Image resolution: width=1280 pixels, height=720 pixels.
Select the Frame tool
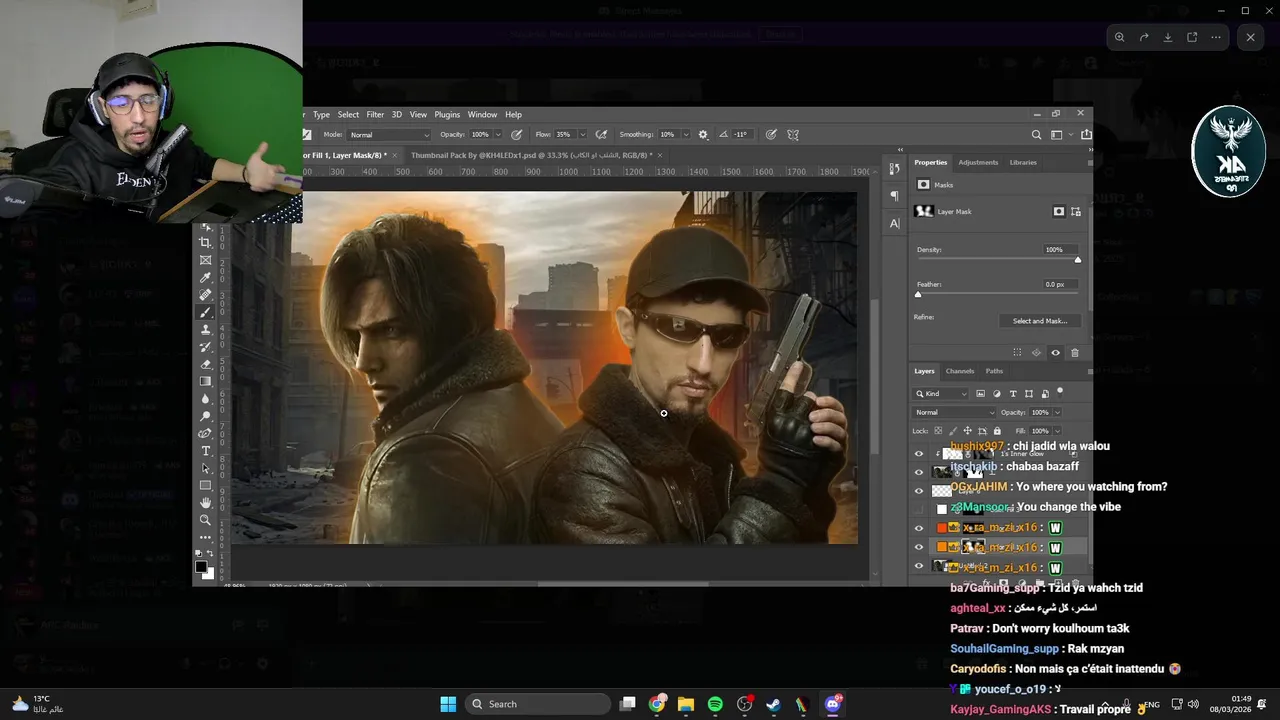click(206, 260)
